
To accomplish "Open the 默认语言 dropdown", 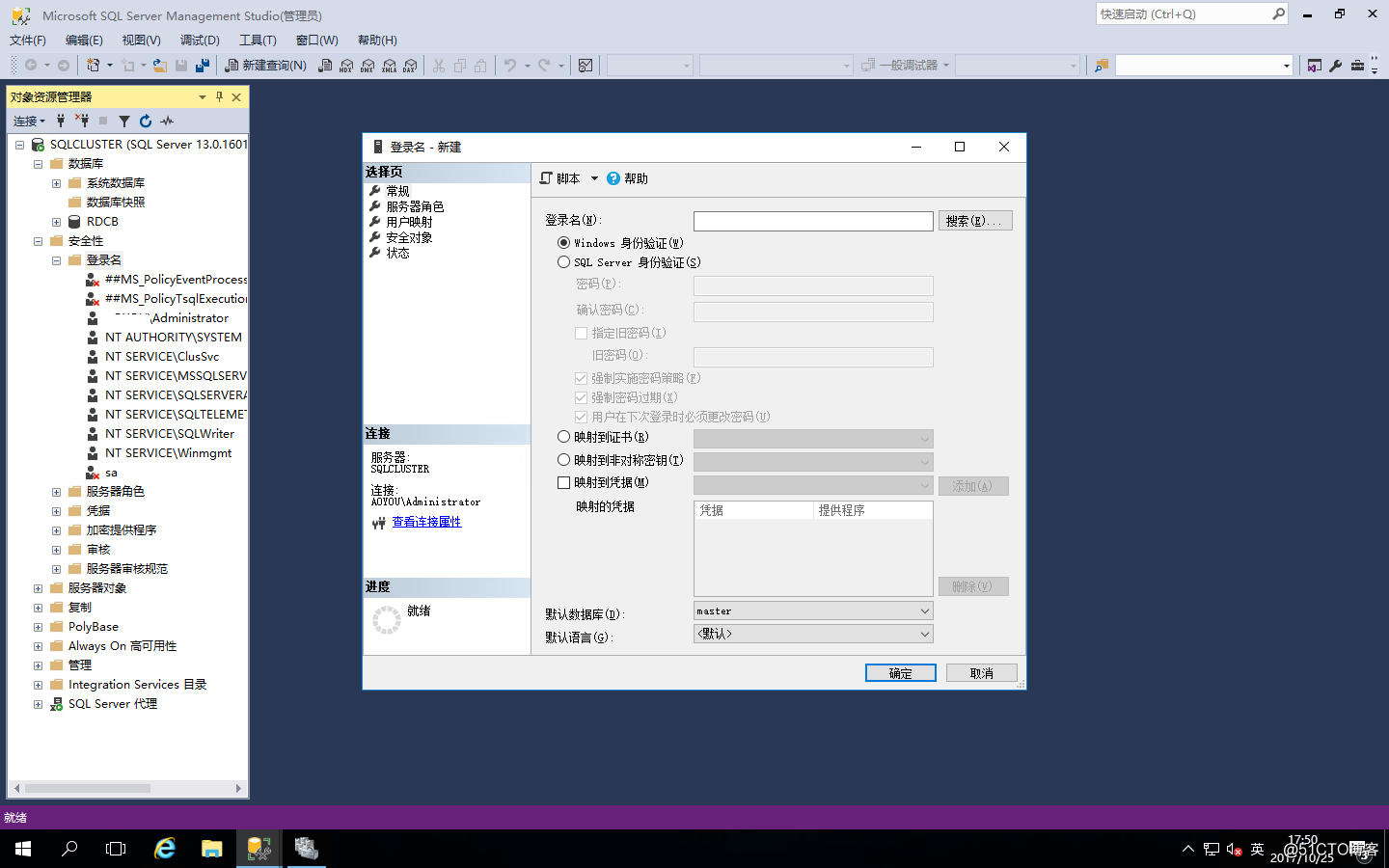I will [x=813, y=634].
